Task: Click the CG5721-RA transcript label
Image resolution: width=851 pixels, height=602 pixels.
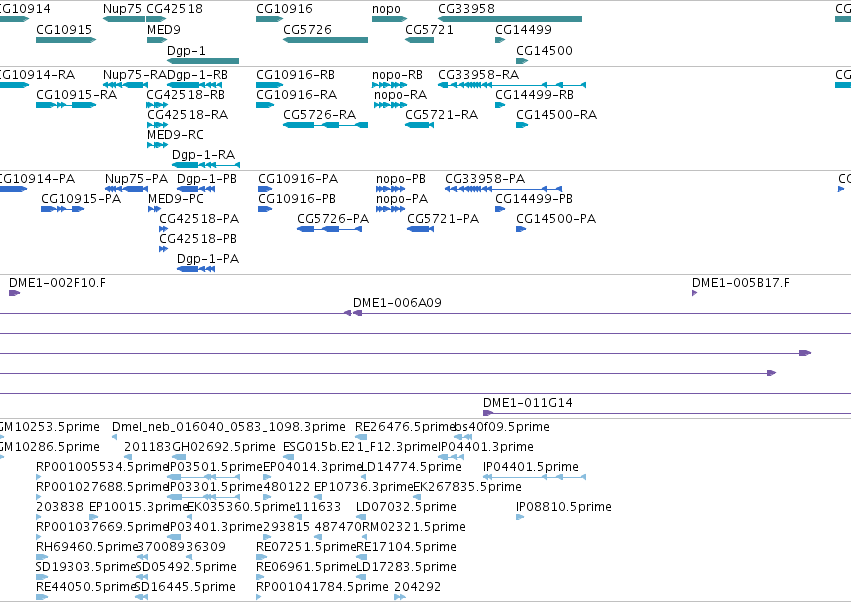Action: click(442, 115)
